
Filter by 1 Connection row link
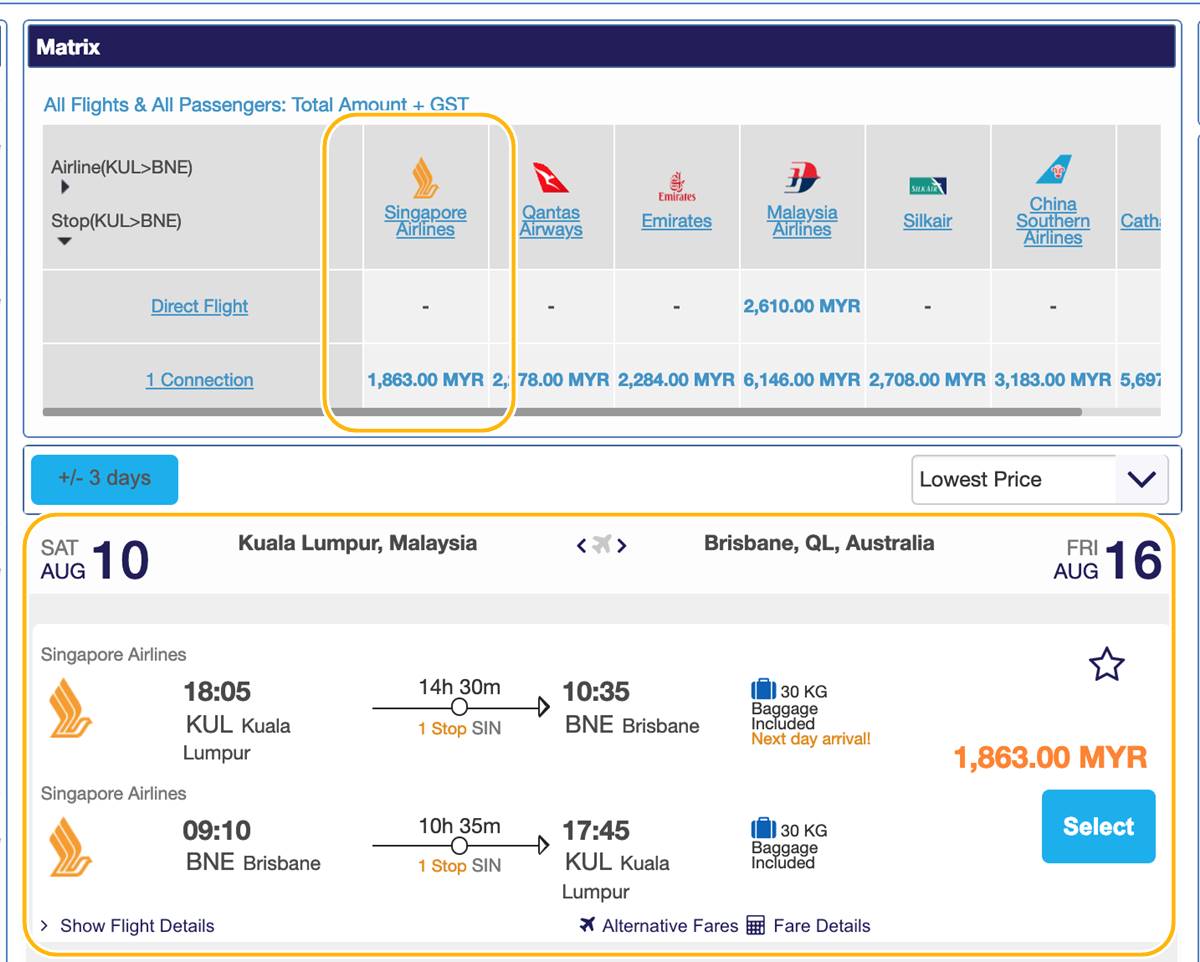(x=199, y=380)
